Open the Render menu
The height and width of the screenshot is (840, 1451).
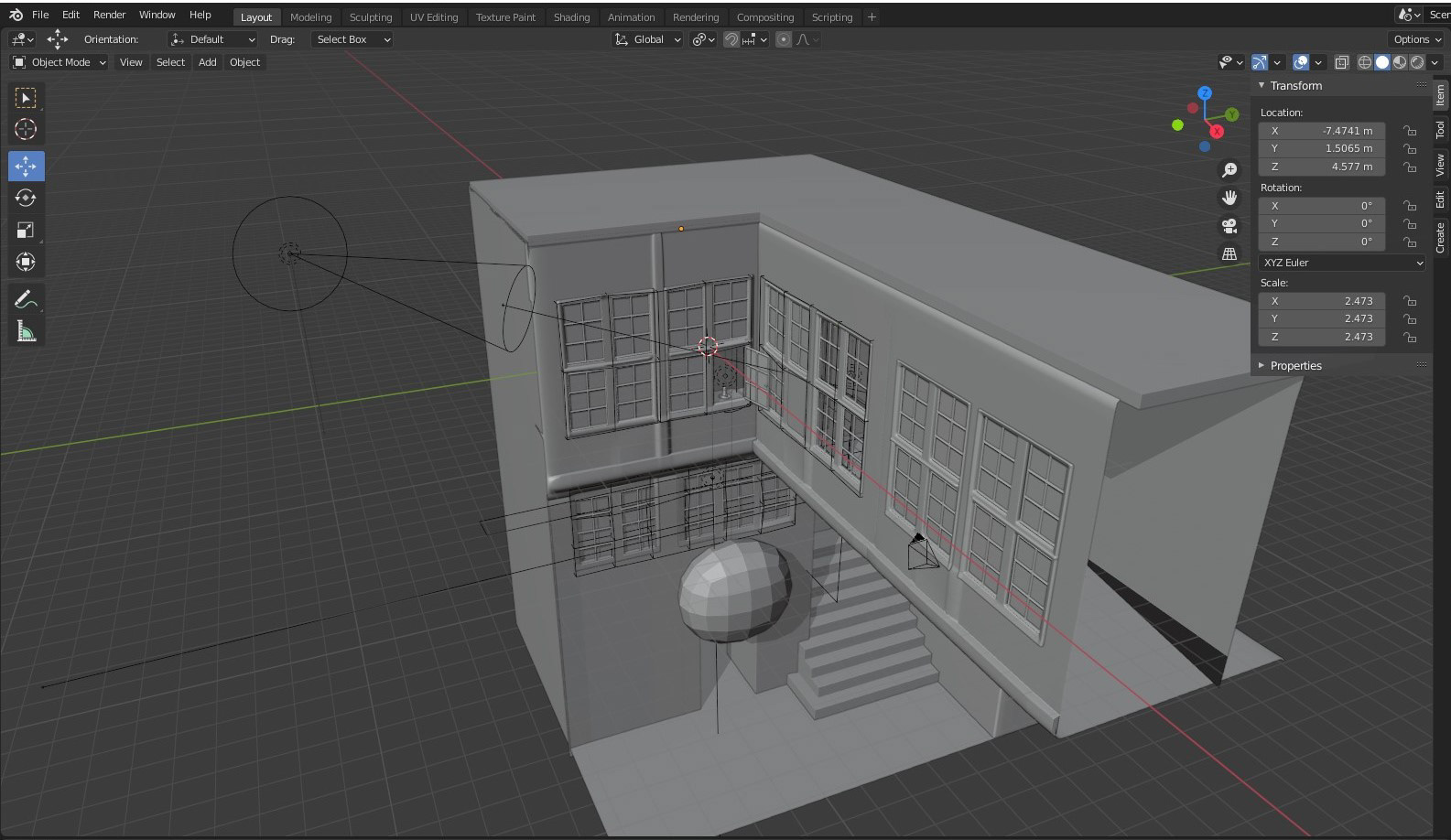point(110,15)
